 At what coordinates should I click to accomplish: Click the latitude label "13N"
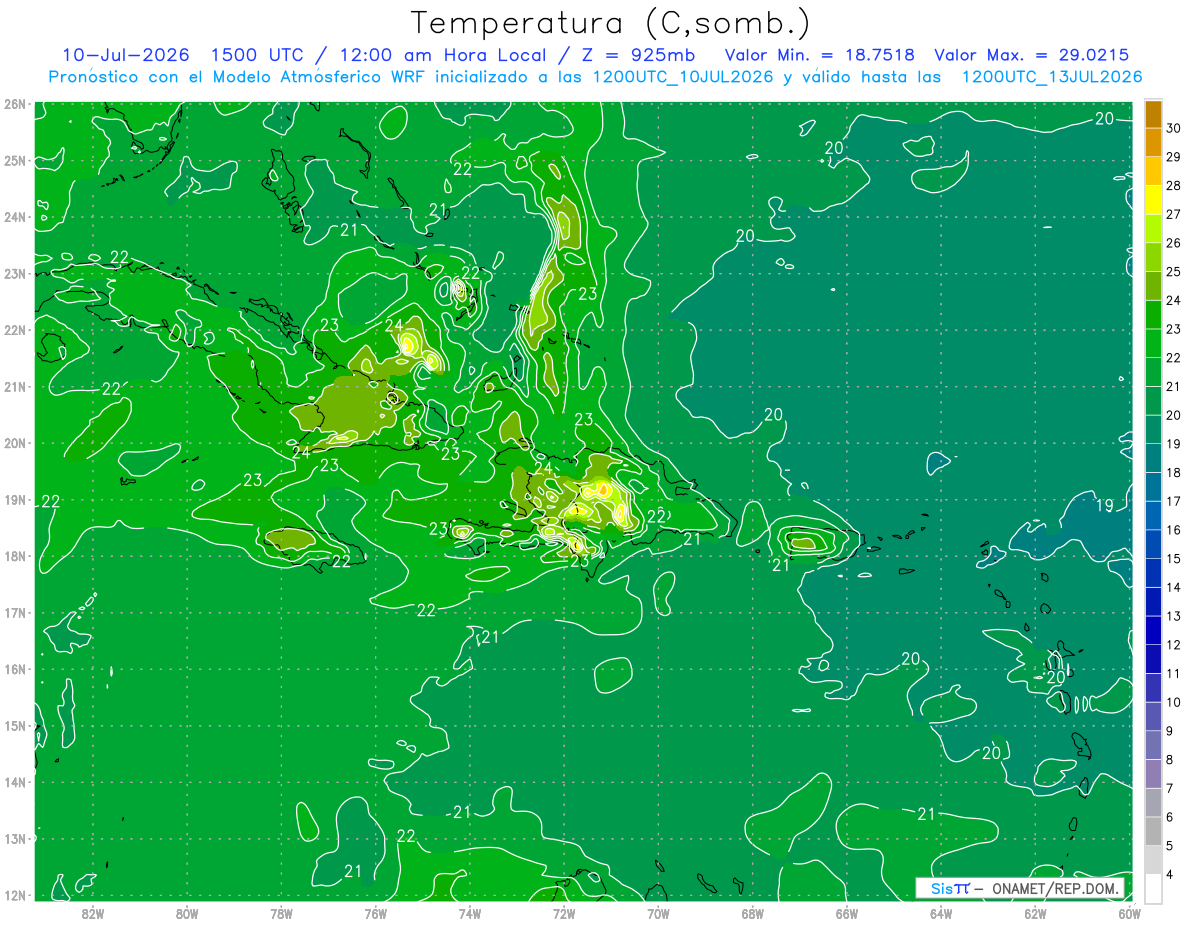[14, 838]
